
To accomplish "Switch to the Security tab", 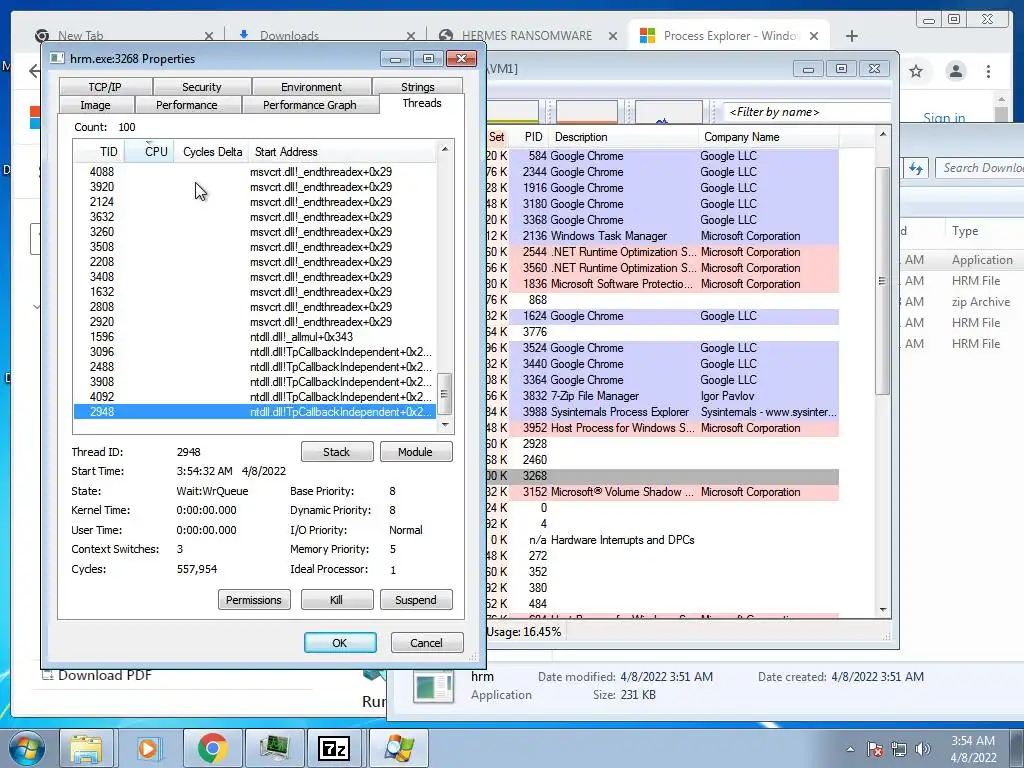I will coord(202,87).
